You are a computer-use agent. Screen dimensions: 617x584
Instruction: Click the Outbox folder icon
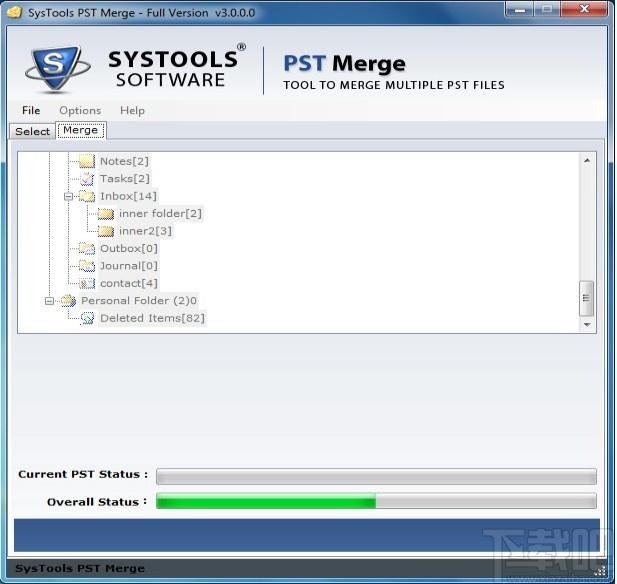click(x=87, y=248)
